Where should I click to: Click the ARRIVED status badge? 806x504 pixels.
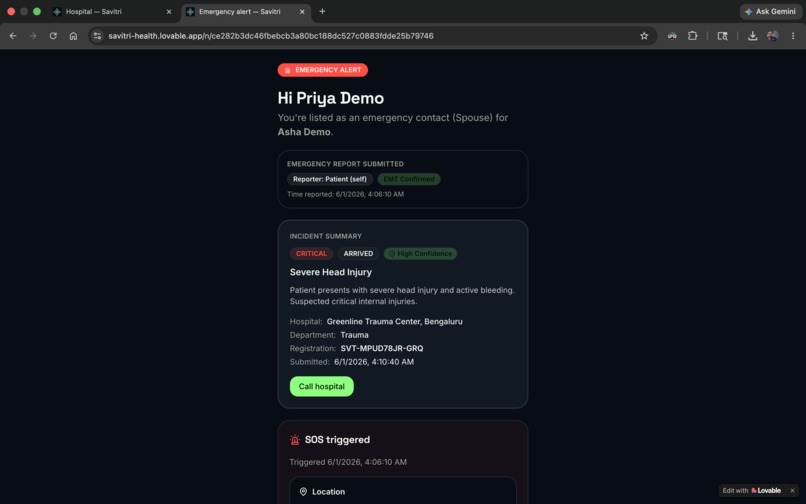[358, 254]
